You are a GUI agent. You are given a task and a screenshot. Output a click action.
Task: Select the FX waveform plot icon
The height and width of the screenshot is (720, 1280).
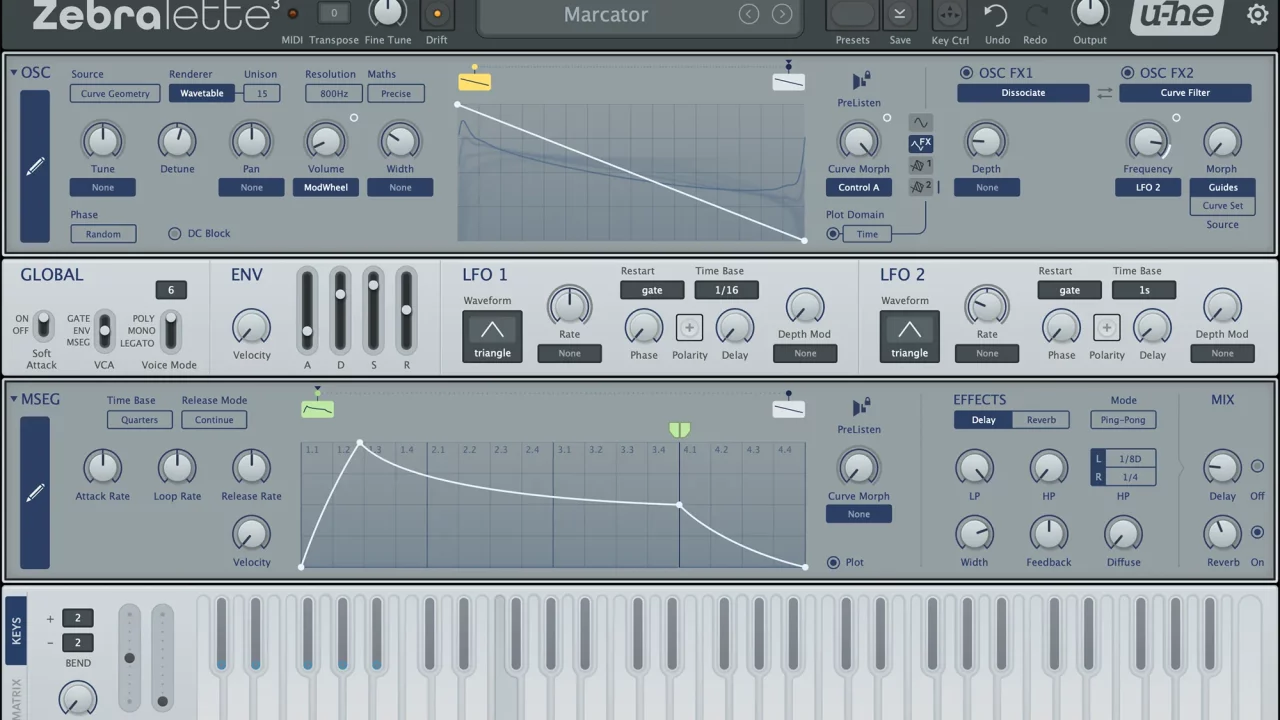click(920, 144)
